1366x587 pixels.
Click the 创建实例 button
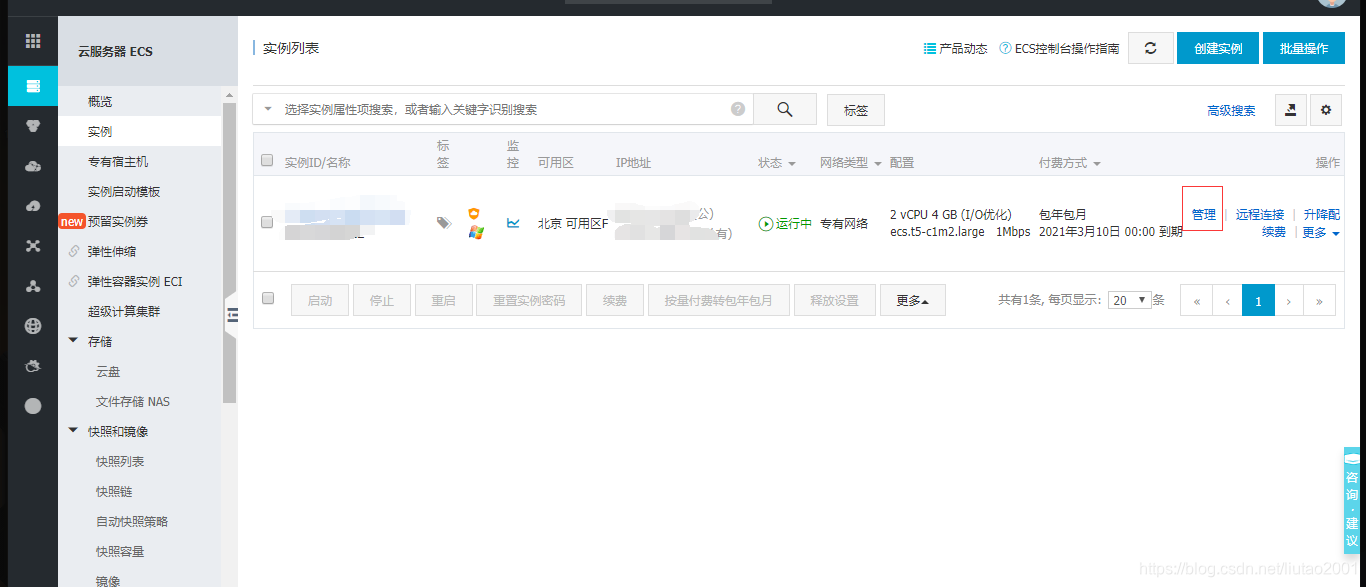1217,48
